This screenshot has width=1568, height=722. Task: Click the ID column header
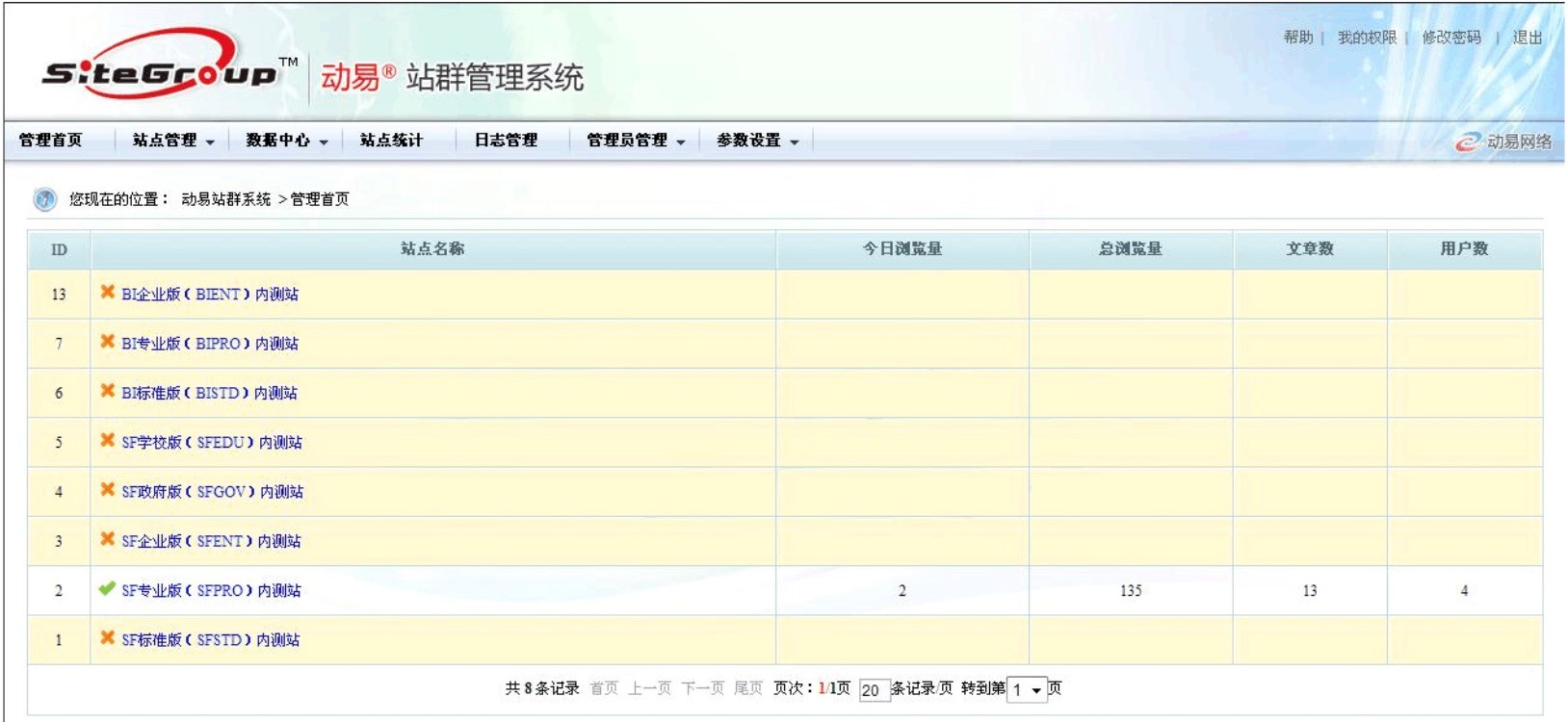(x=59, y=249)
